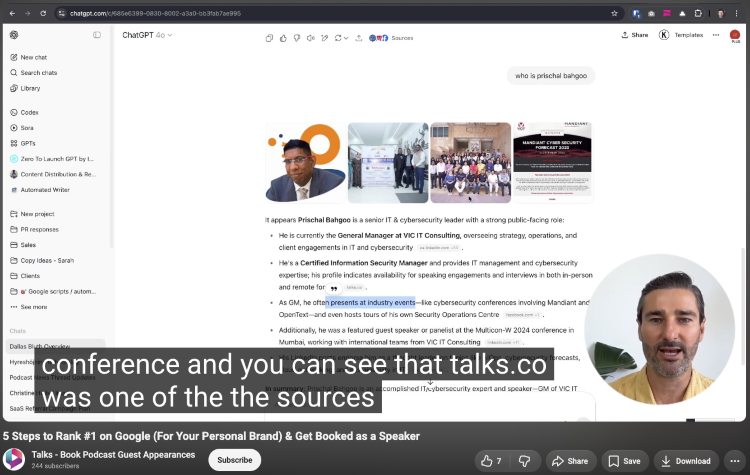Open the Talks channel avatar
Screen dimensions: 750x475
click(x=14, y=460)
